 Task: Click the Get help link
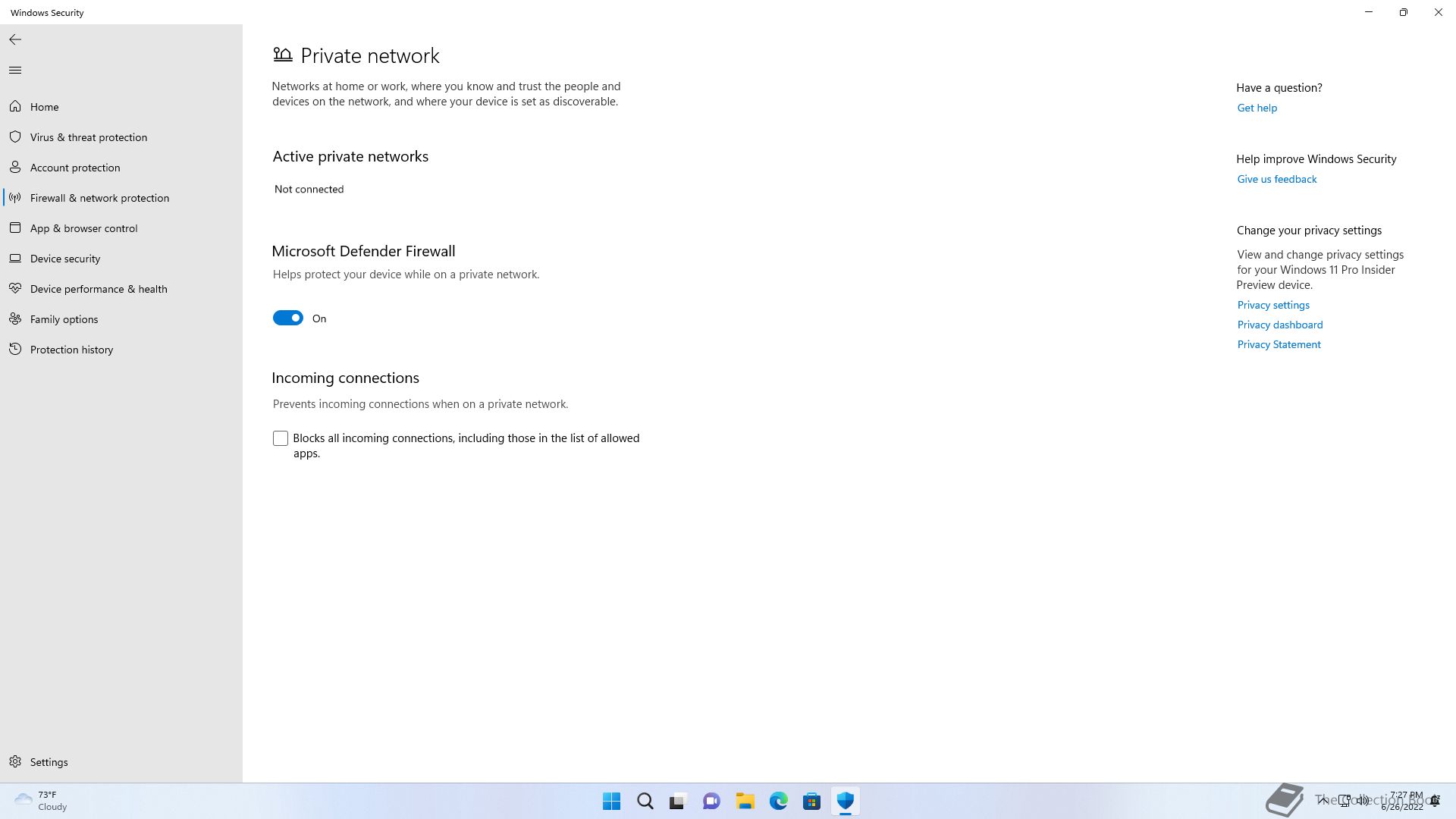pos(1257,108)
